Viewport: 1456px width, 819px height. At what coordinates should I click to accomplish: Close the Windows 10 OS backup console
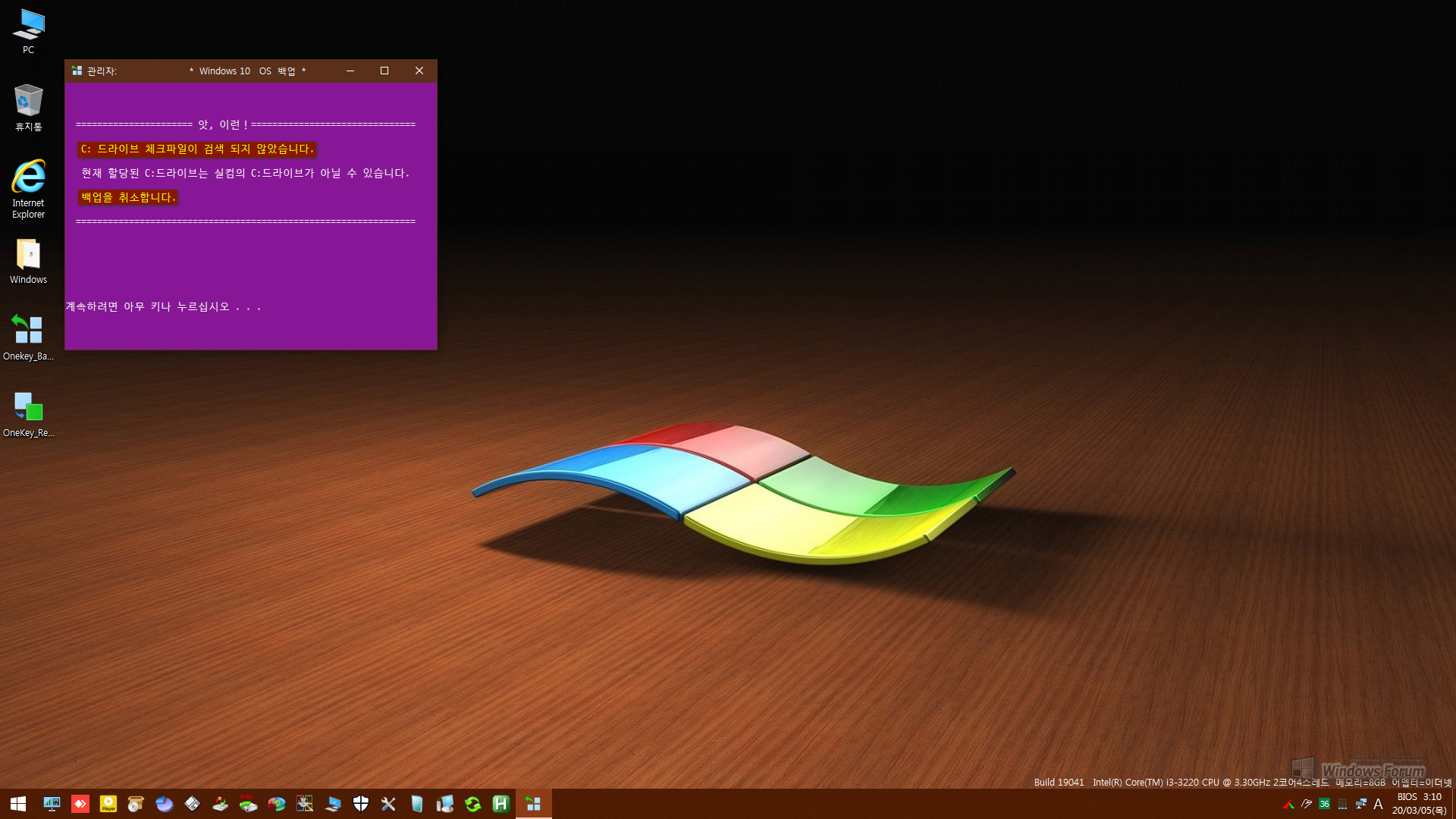pyautogui.click(x=419, y=71)
